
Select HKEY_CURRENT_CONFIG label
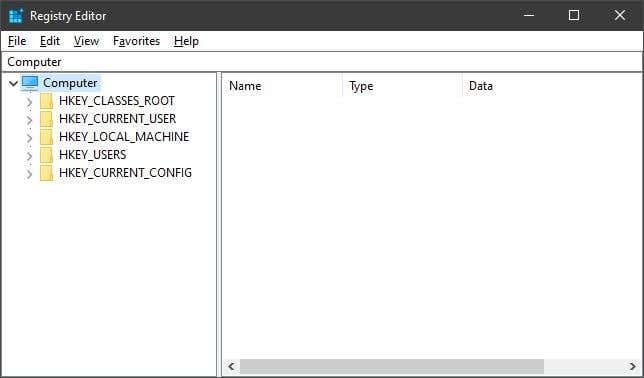(x=125, y=173)
